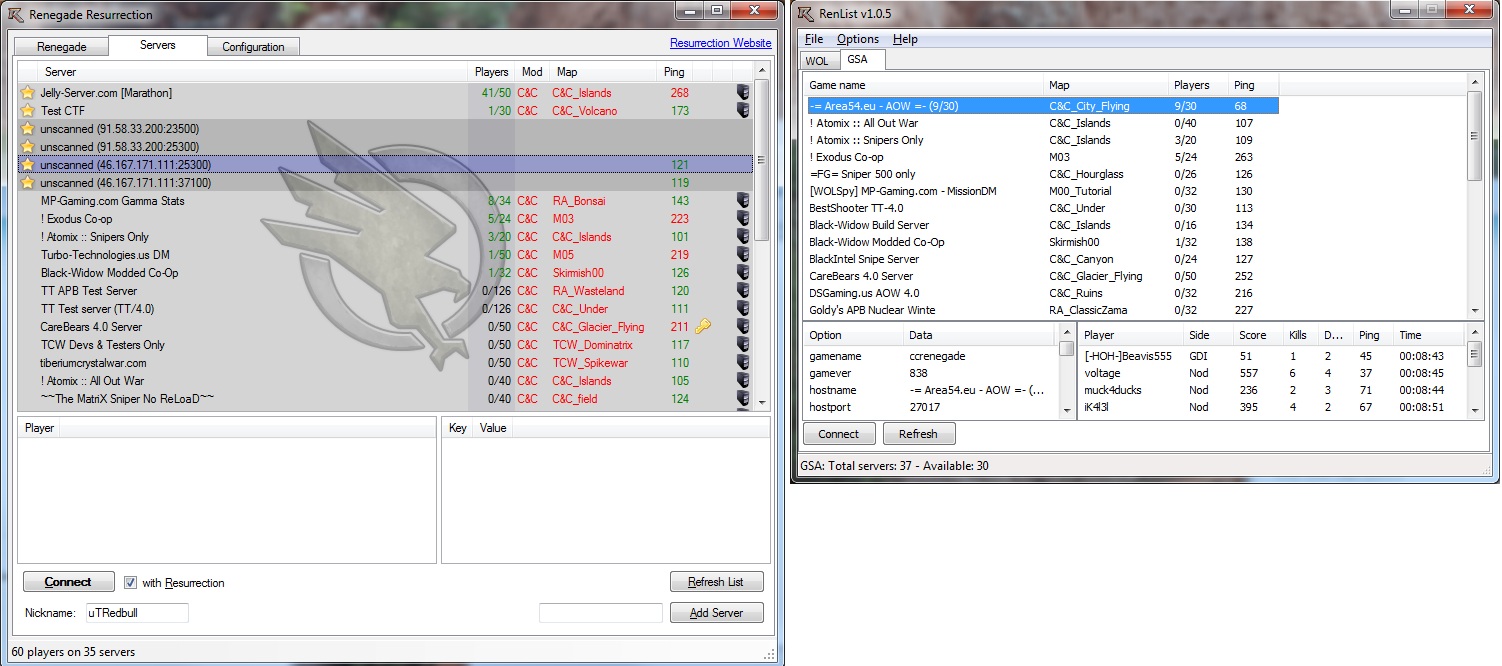The image size is (1502, 666).
Task: Click the server icon on MP-Gaming.com Gamma Stats row
Action: tap(743, 201)
